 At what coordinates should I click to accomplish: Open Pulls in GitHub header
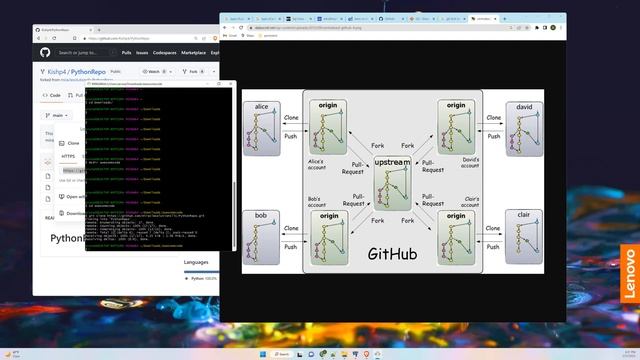point(127,53)
